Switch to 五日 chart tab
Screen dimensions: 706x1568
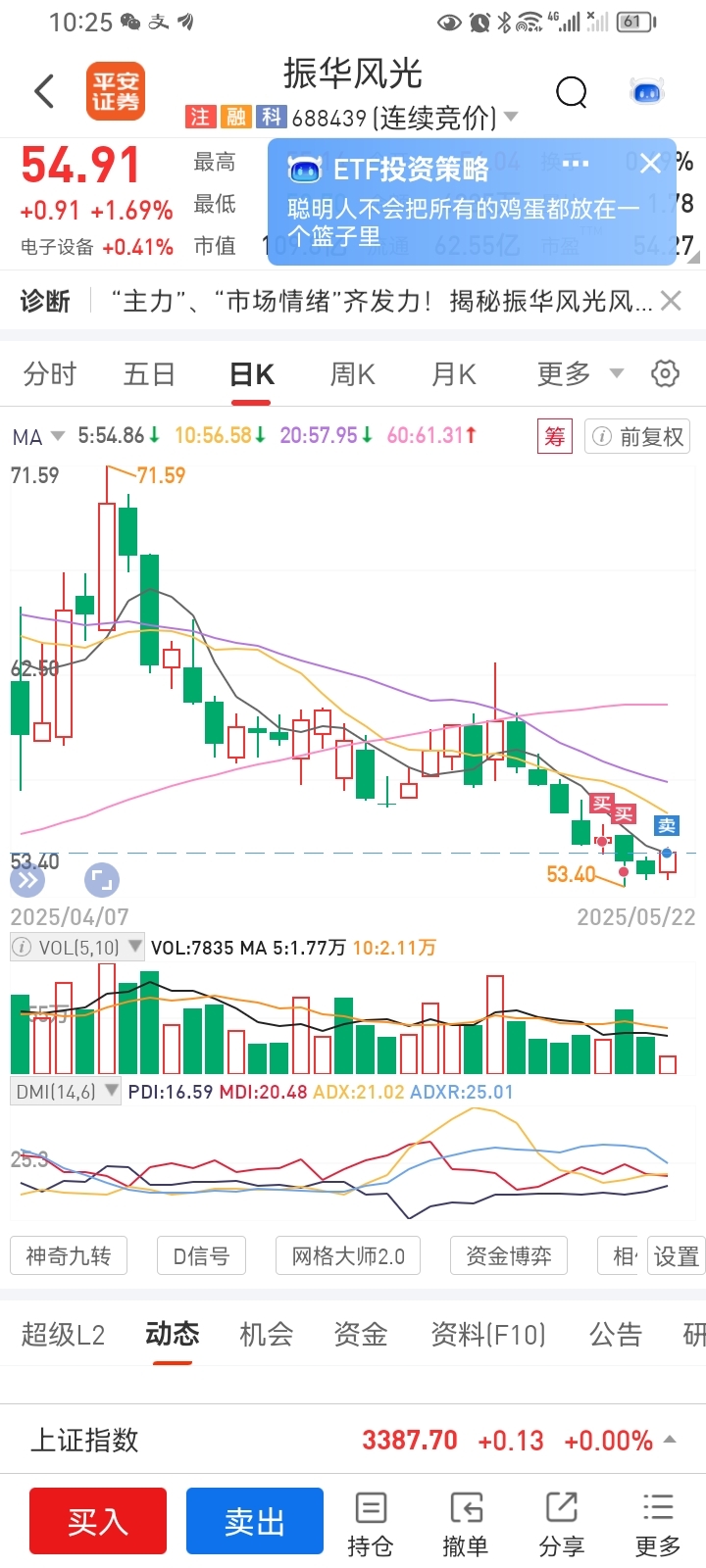tap(149, 373)
